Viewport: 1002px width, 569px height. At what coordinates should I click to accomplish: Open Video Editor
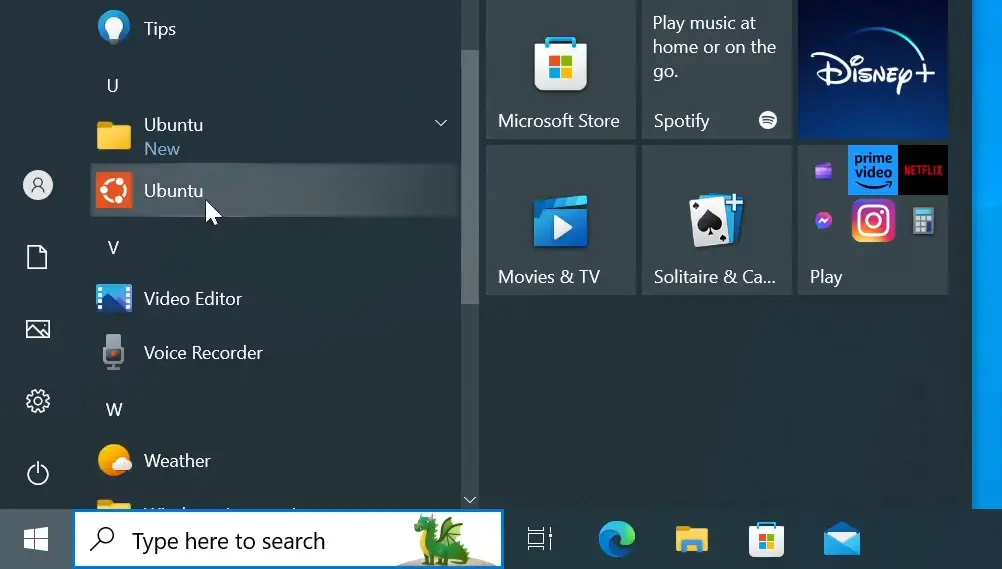pos(275,299)
